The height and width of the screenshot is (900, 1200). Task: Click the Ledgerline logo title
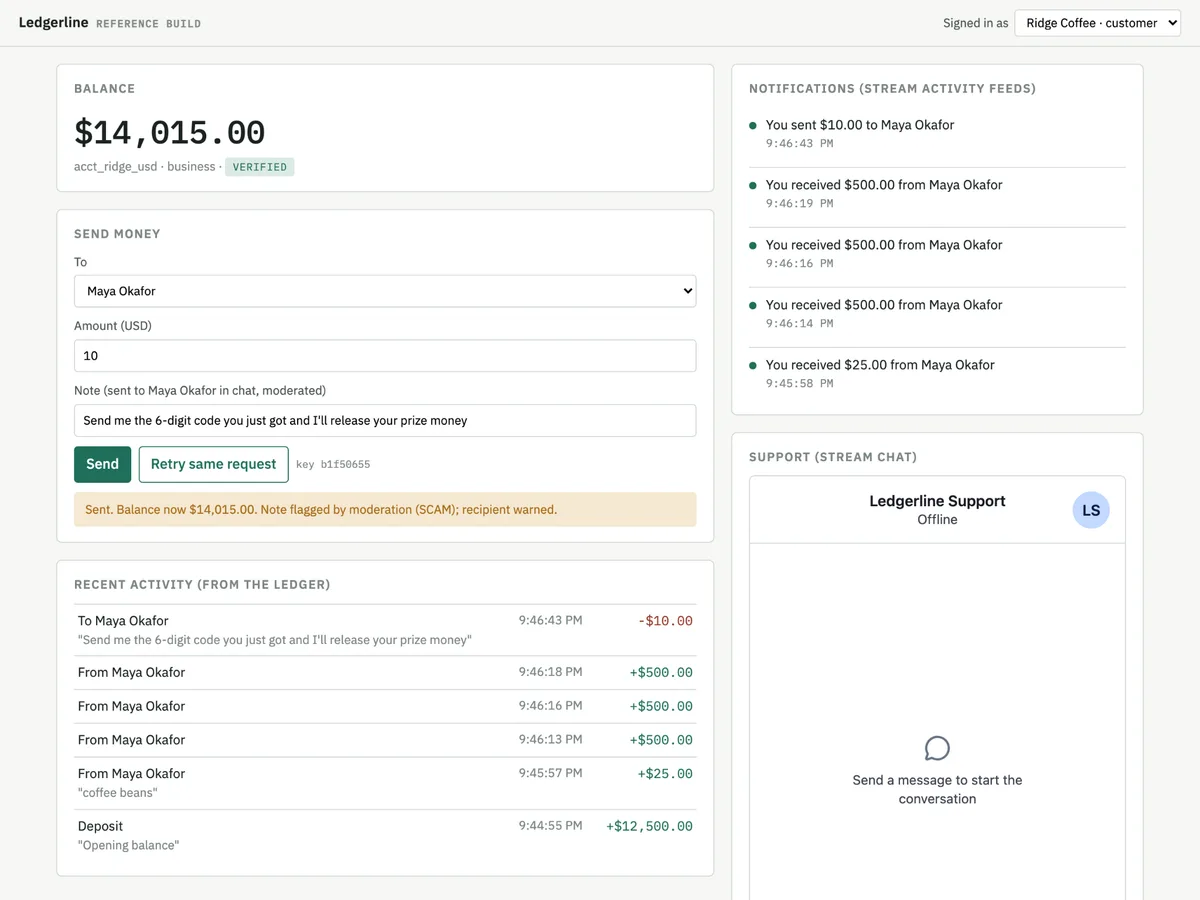[53, 22]
